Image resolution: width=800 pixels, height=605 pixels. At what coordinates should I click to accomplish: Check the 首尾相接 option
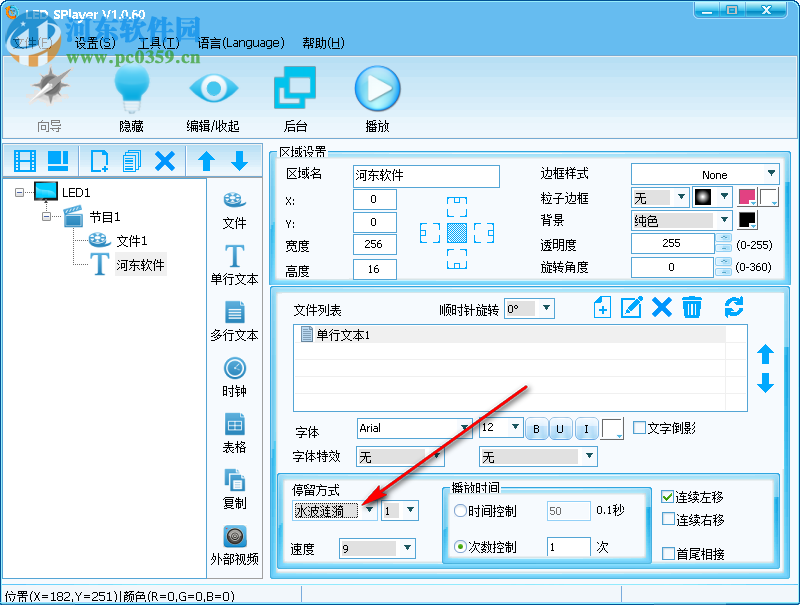(666, 553)
